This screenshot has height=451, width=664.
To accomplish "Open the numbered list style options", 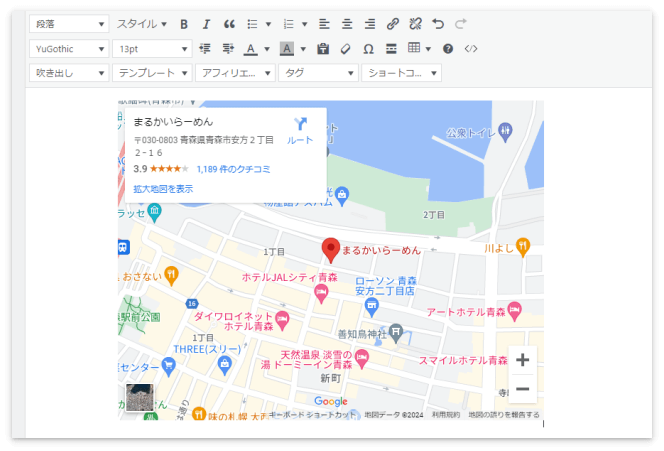I will tap(304, 24).
